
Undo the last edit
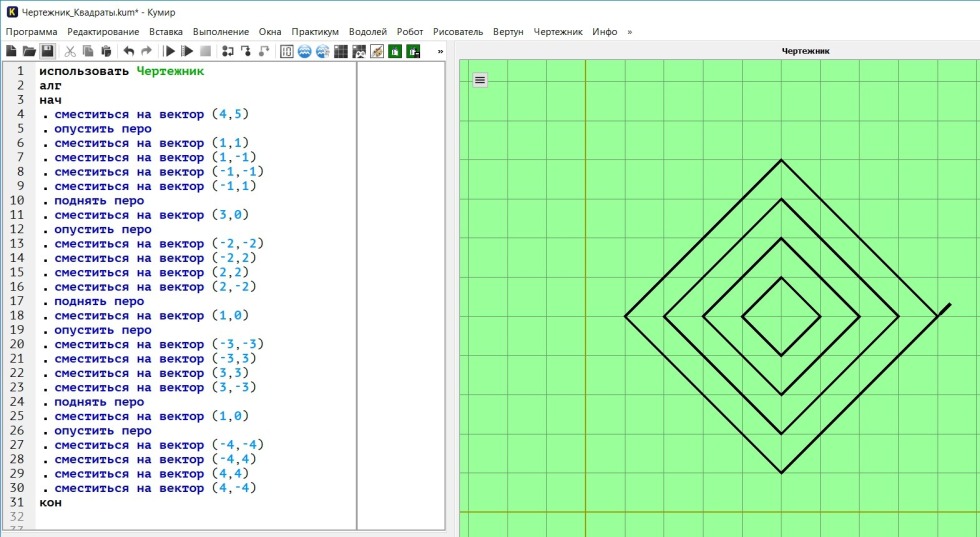129,51
